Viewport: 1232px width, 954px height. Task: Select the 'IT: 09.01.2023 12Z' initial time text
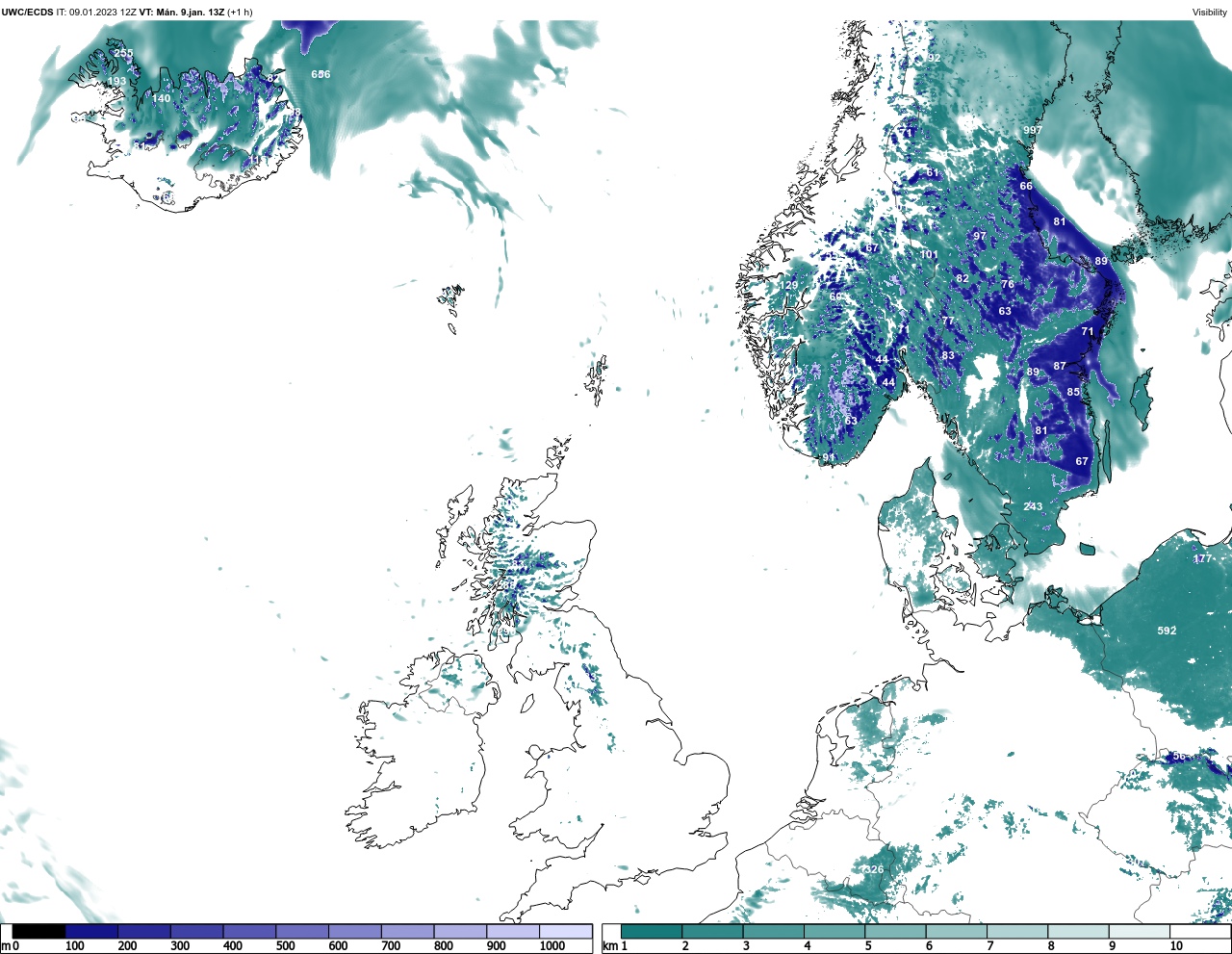click(x=96, y=13)
